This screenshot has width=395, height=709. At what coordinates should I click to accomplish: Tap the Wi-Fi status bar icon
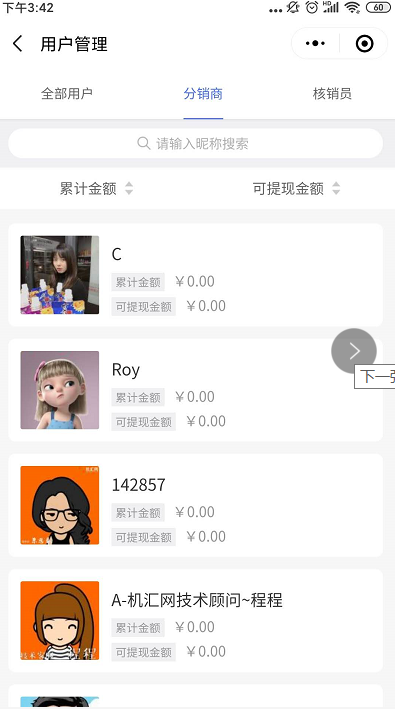(352, 7)
